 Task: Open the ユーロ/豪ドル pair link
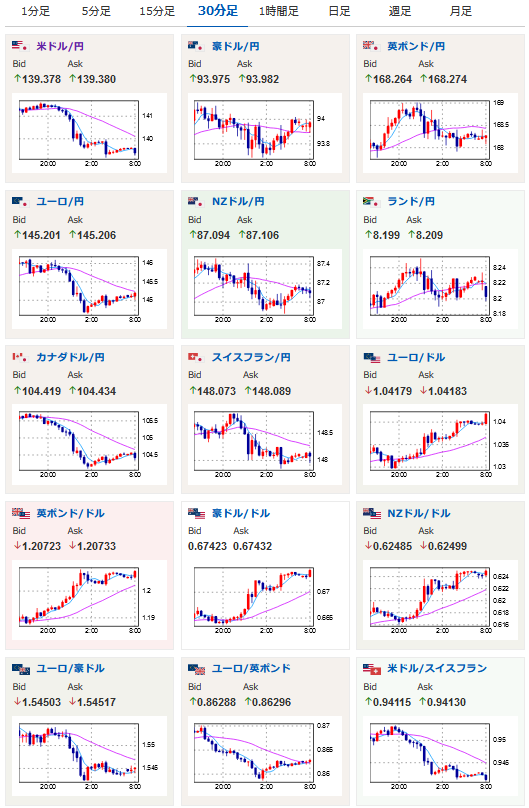[x=70, y=669]
